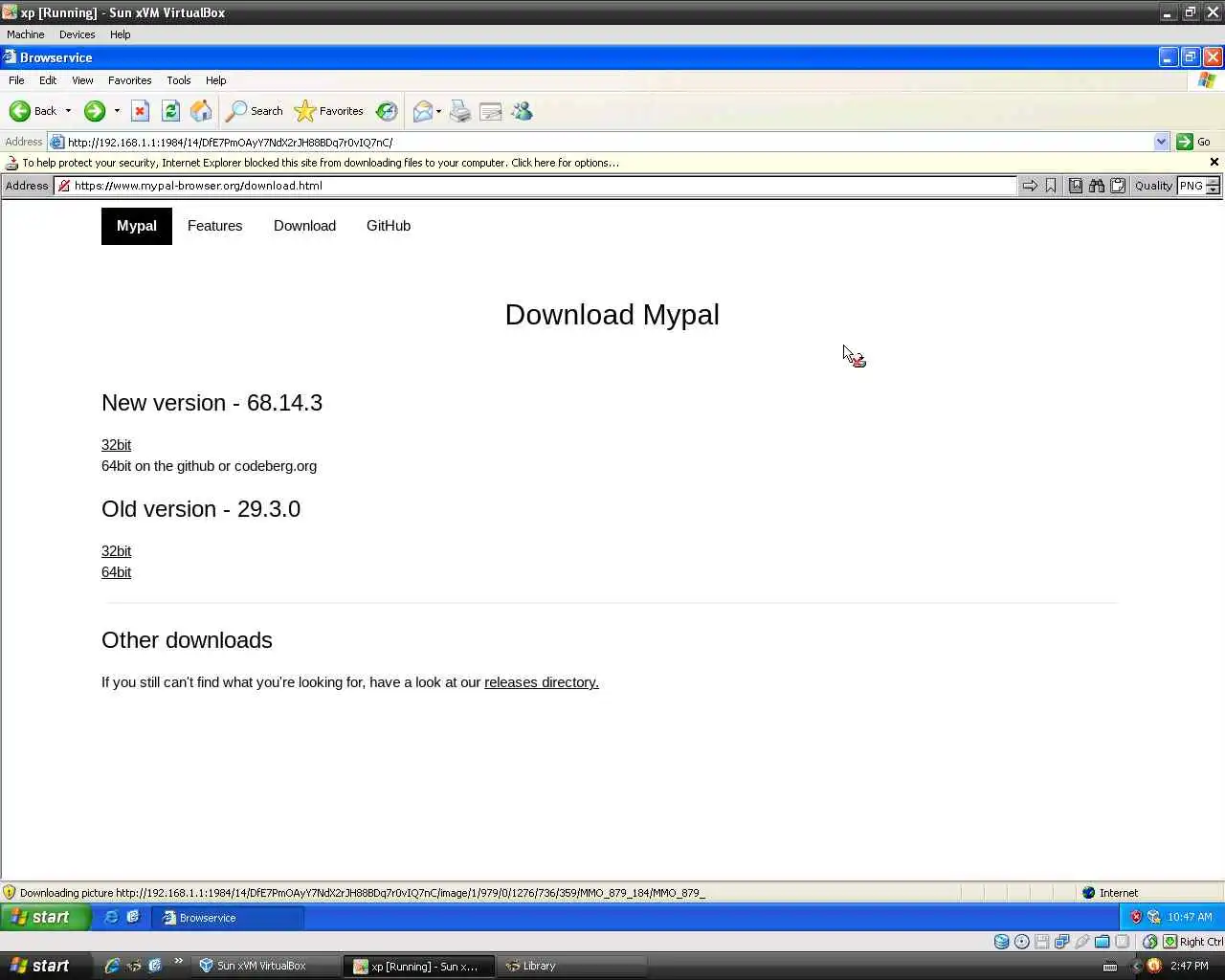Switch to Library taskbar window

[x=572, y=966]
